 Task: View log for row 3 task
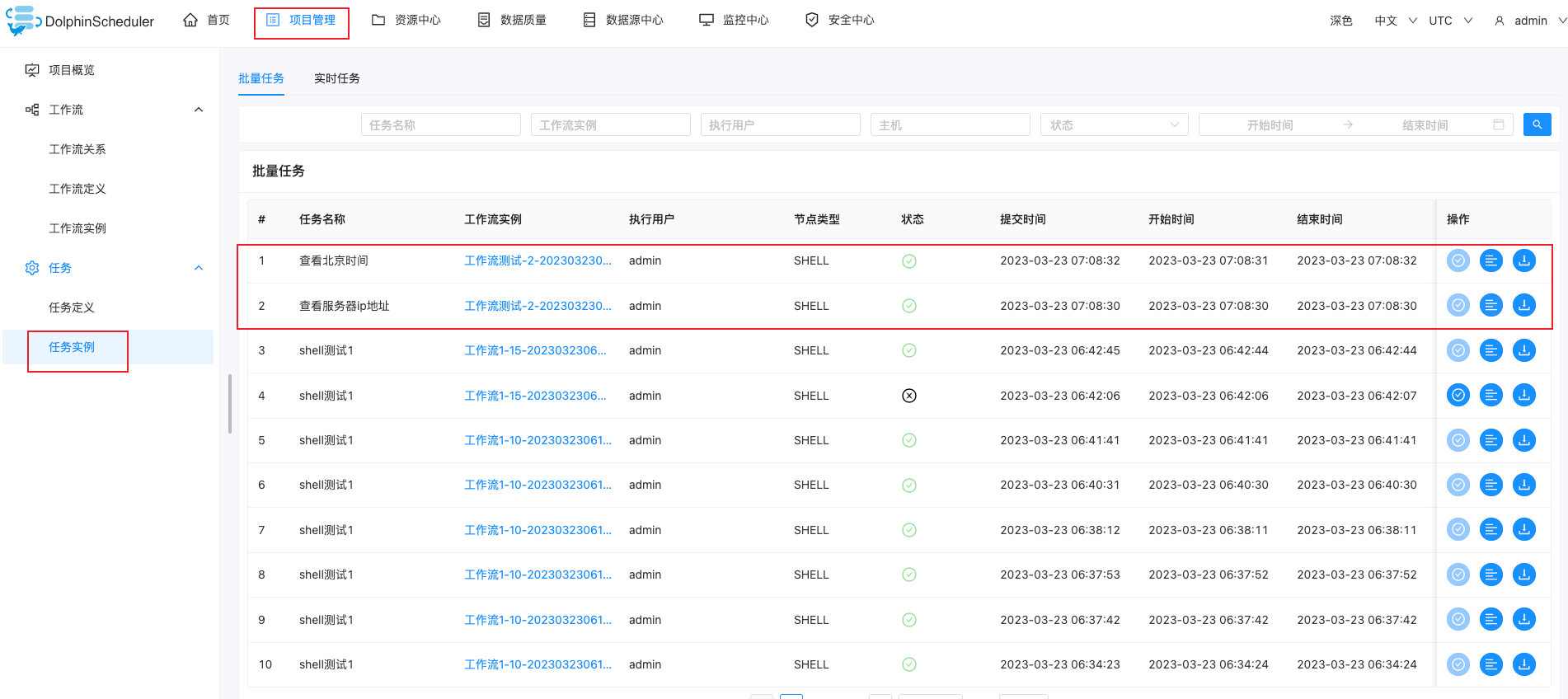point(1491,350)
